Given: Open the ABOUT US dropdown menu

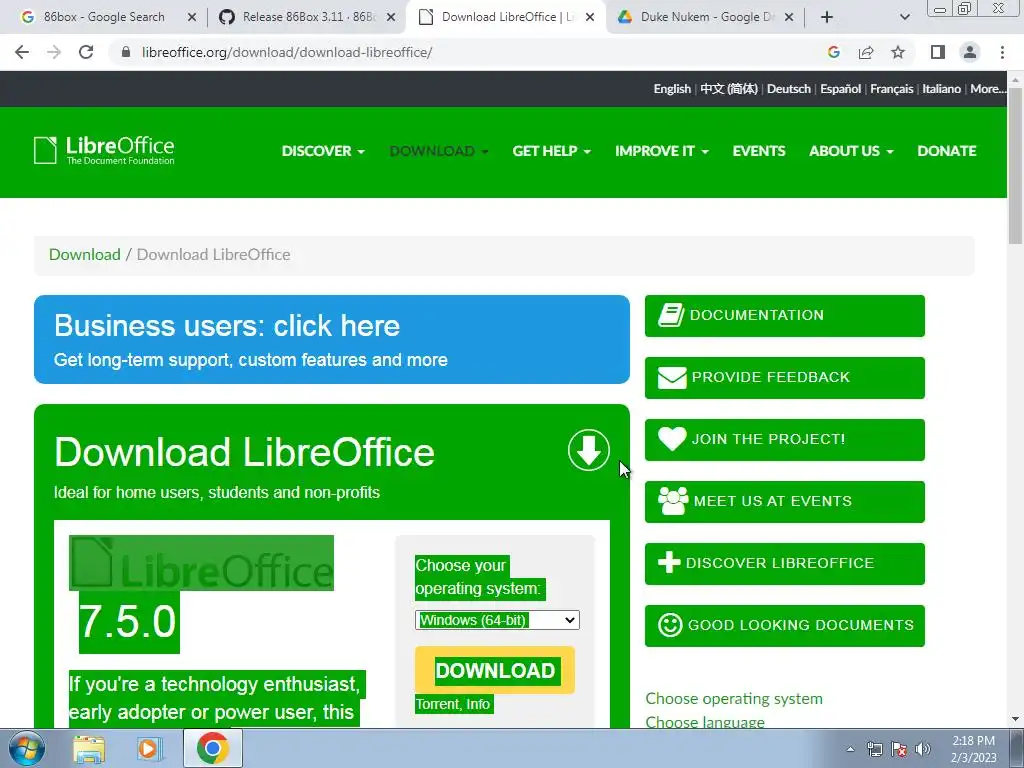Looking at the screenshot, I should pyautogui.click(x=851, y=151).
